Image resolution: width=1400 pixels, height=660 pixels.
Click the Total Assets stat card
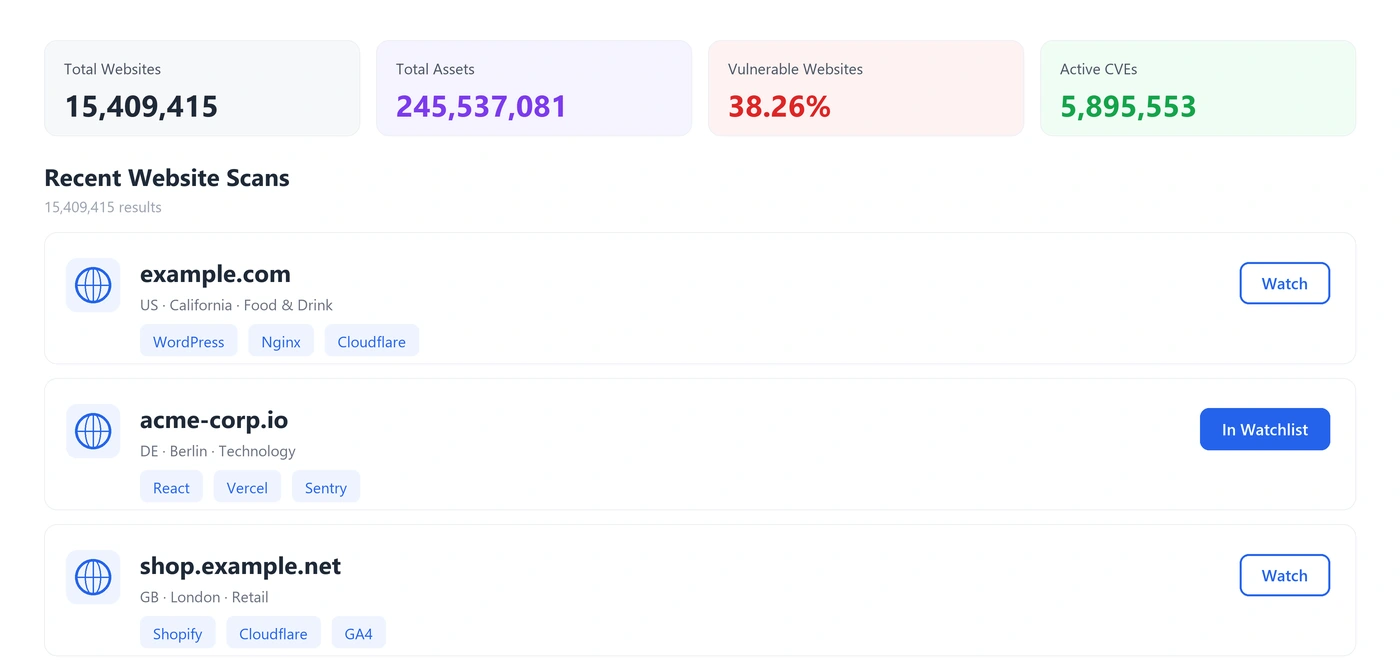pos(534,88)
